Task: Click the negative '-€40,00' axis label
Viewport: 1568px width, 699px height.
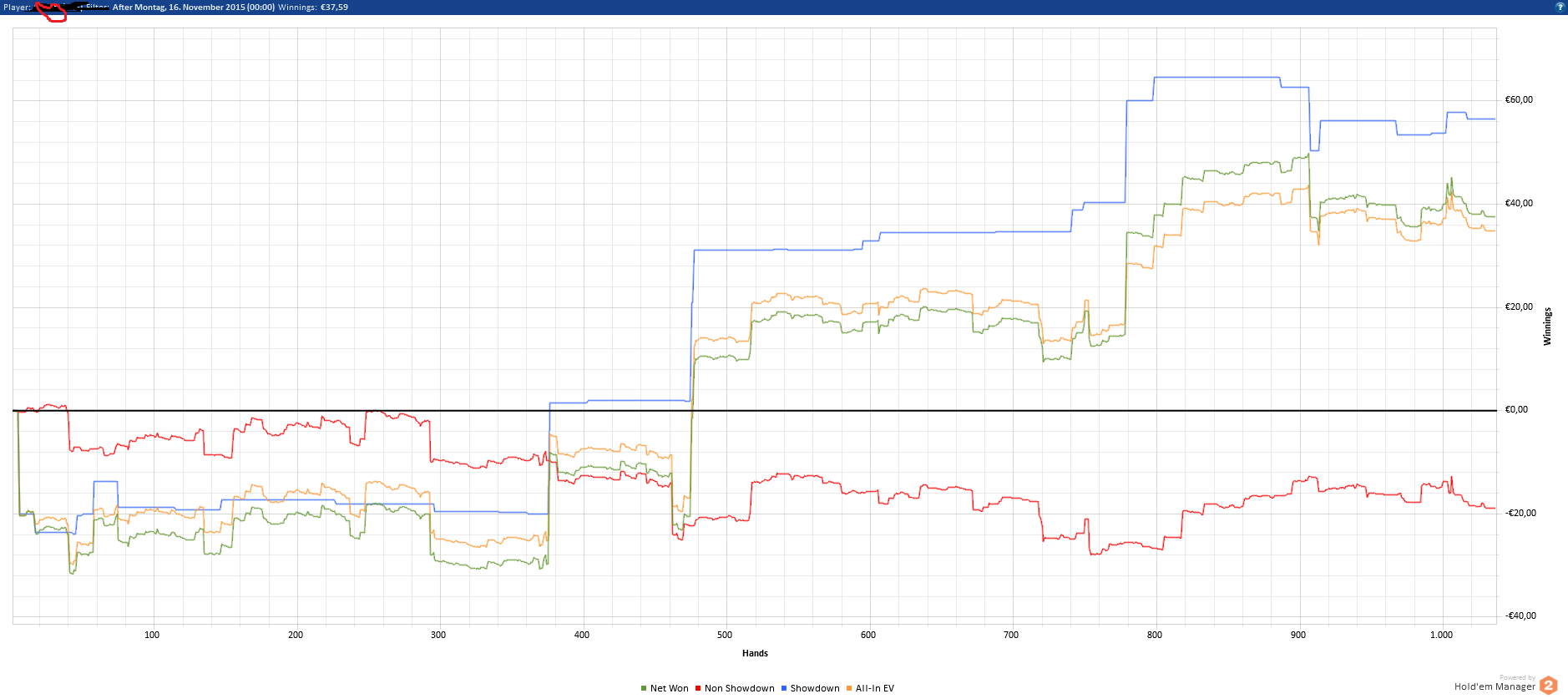Action: pos(1520,615)
